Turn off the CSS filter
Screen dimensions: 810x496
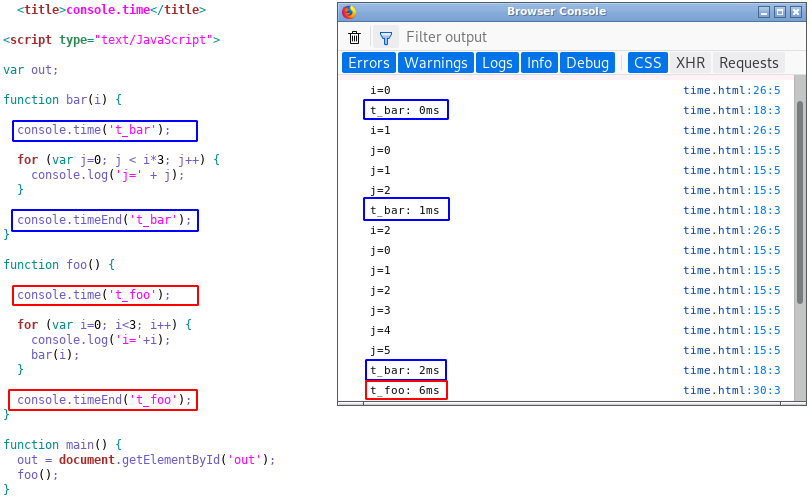[647, 63]
